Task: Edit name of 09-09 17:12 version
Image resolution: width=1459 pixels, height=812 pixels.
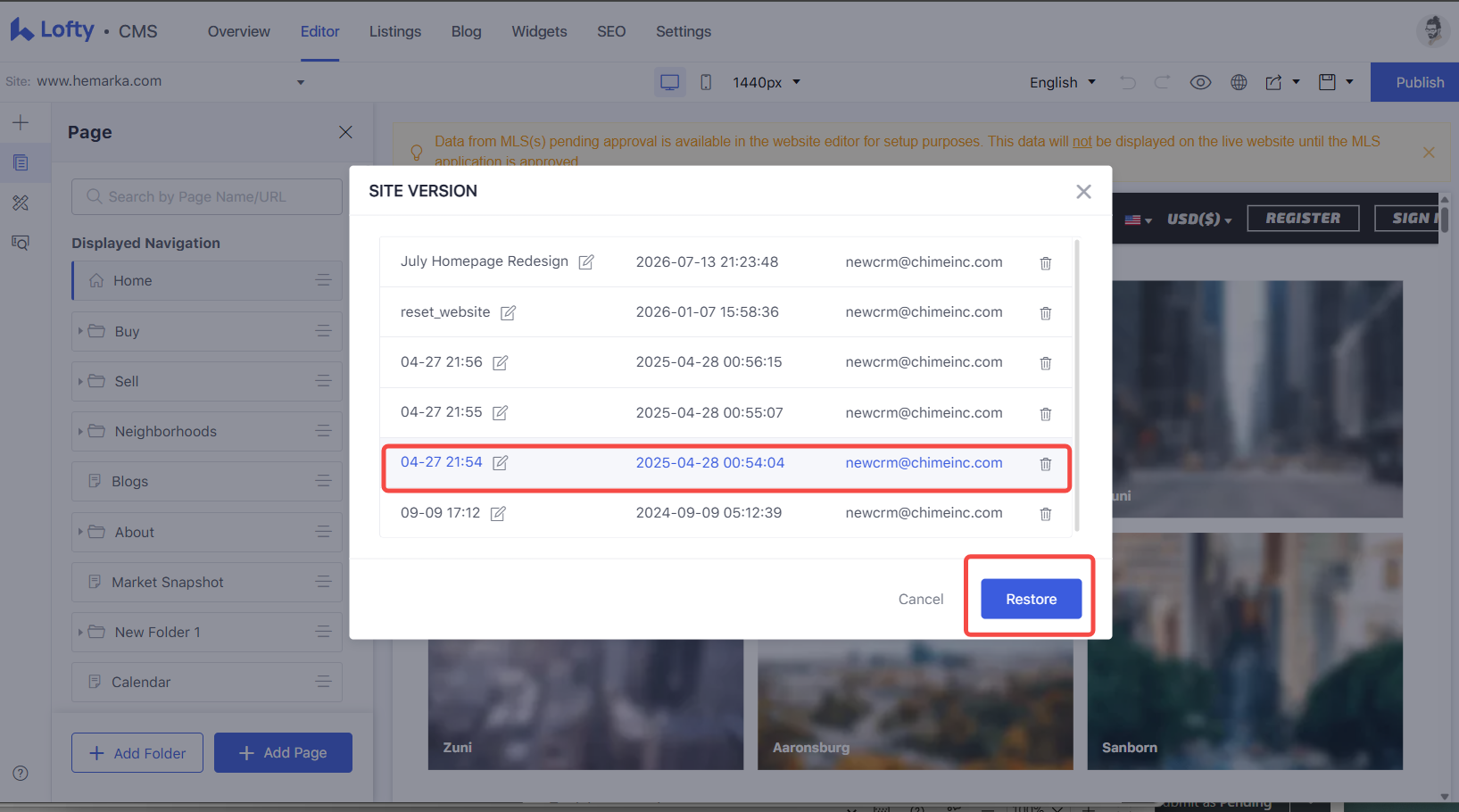Action: pyautogui.click(x=498, y=513)
